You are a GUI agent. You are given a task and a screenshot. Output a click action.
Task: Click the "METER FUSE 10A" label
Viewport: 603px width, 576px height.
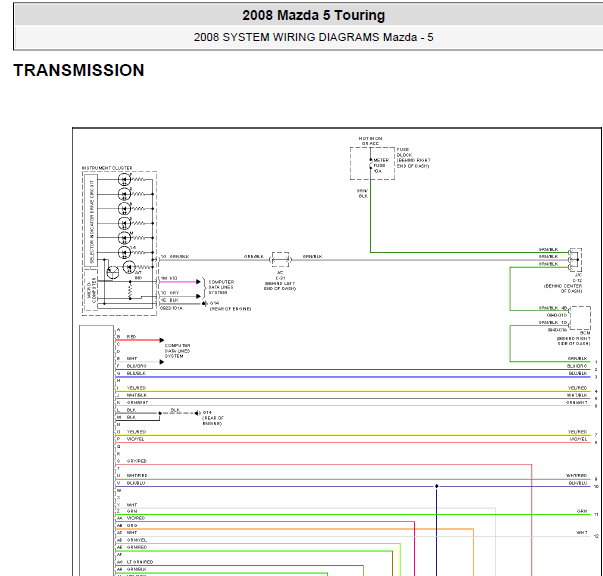point(381,165)
